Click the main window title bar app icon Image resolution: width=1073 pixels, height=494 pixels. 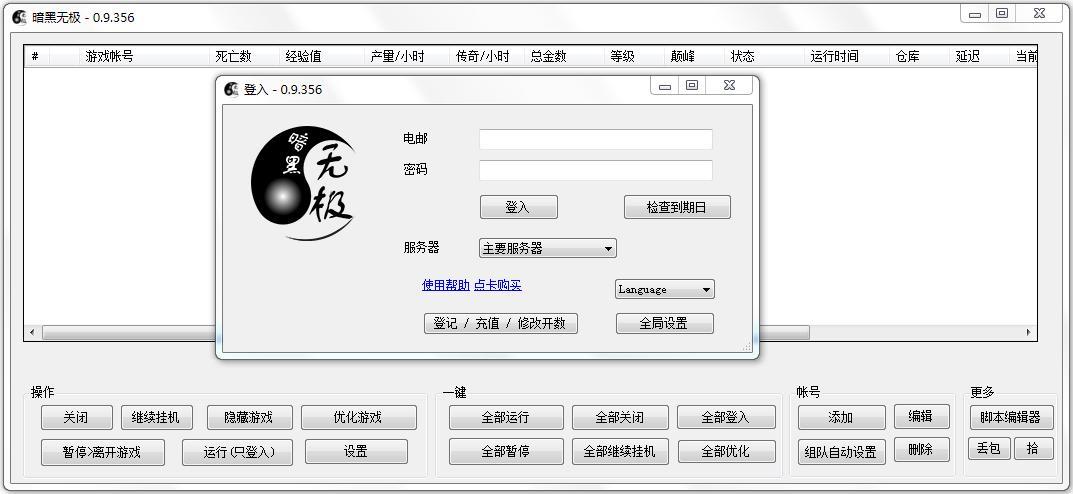click(19, 17)
